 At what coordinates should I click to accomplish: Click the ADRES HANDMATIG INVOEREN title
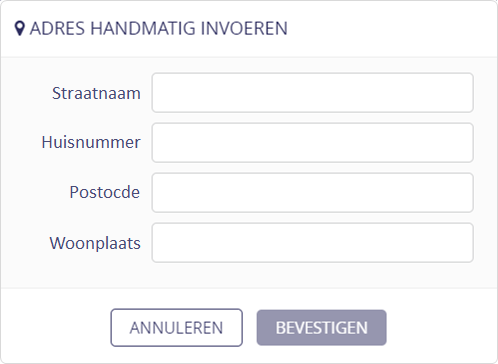tap(159, 28)
